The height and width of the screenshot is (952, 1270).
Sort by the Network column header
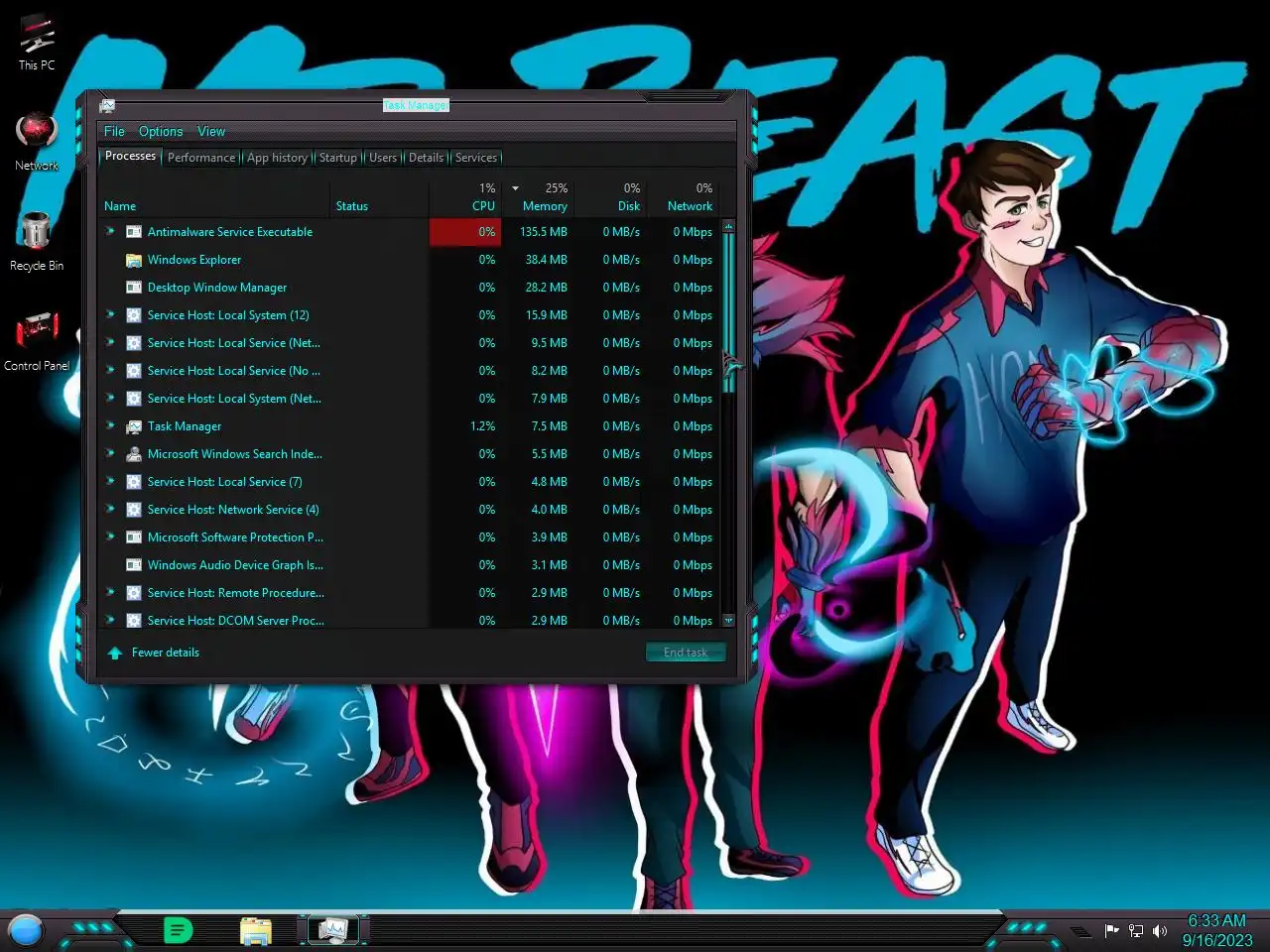[x=683, y=198]
